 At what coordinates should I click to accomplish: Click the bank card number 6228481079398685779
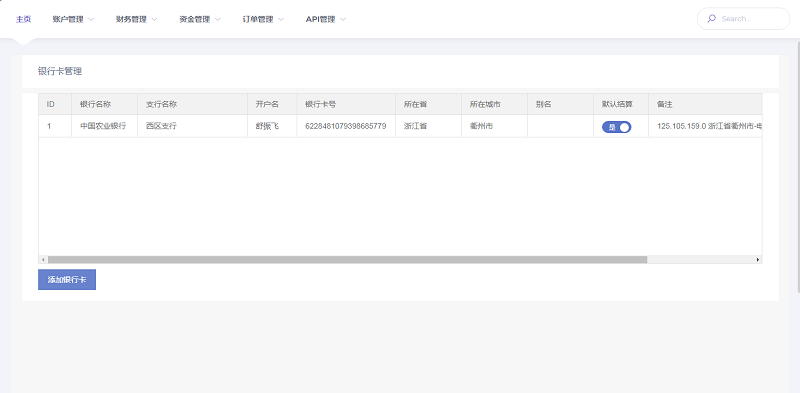pos(345,126)
